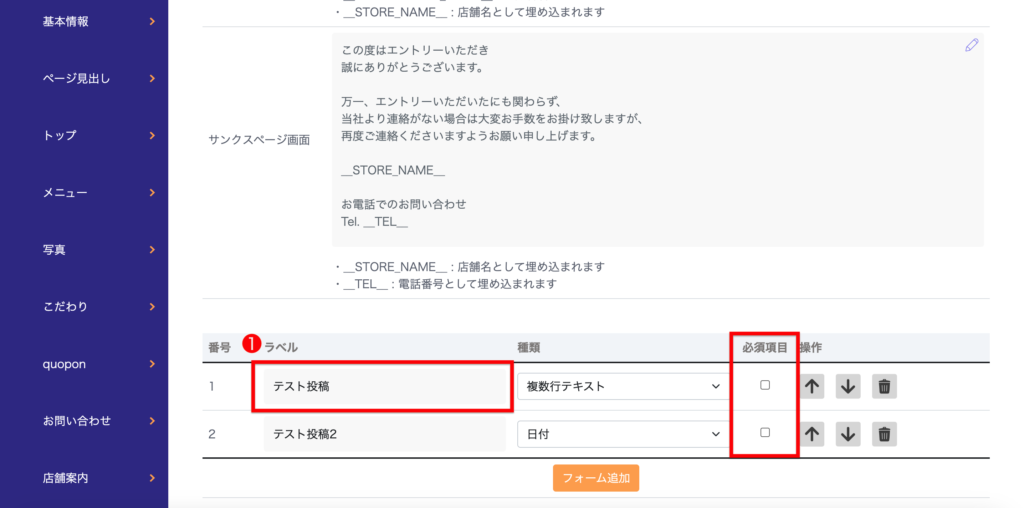Expand the お問い合わせ sidebar chevron
1024x508 pixels.
point(152,421)
